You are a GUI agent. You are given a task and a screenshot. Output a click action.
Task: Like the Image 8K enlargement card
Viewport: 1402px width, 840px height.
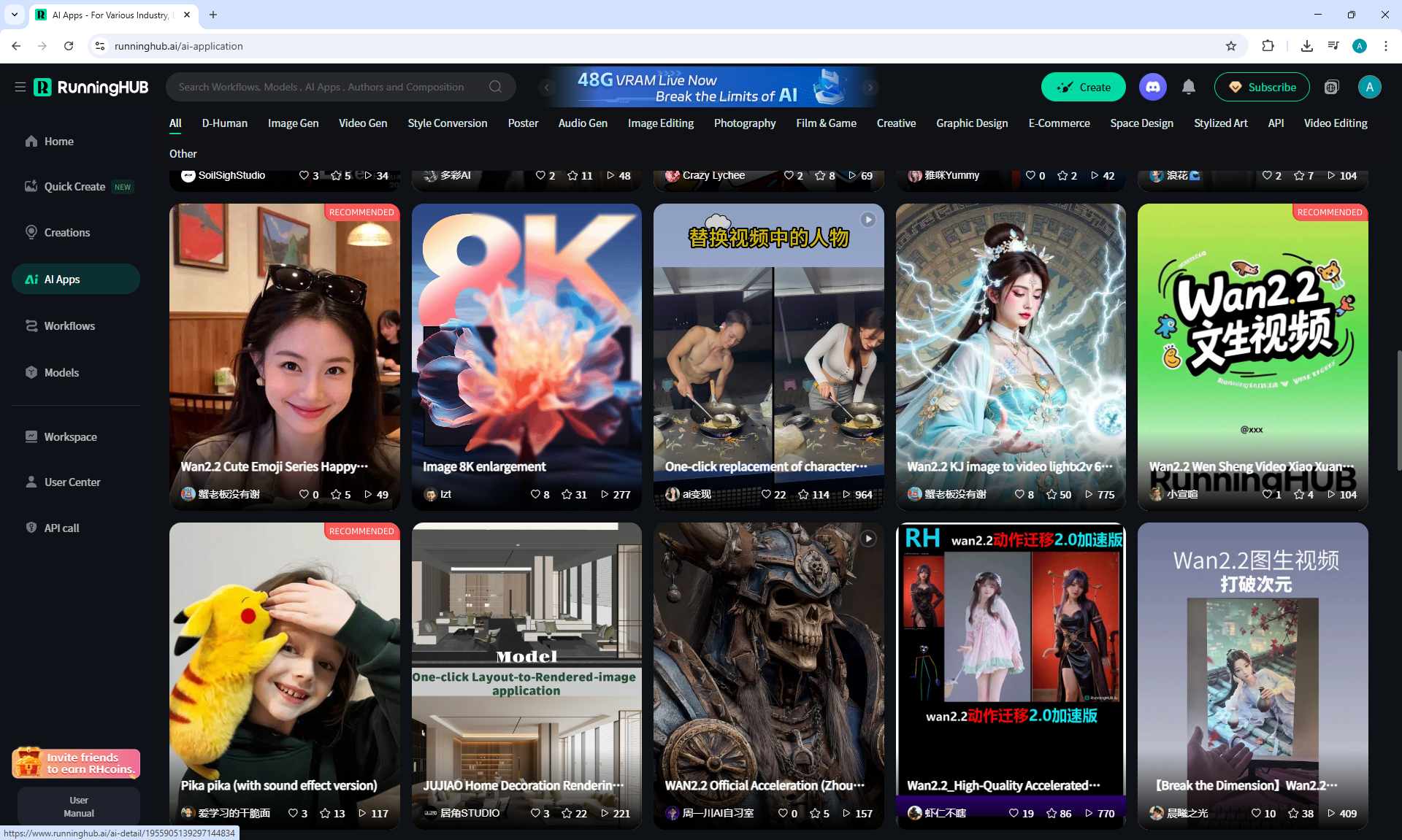[535, 494]
